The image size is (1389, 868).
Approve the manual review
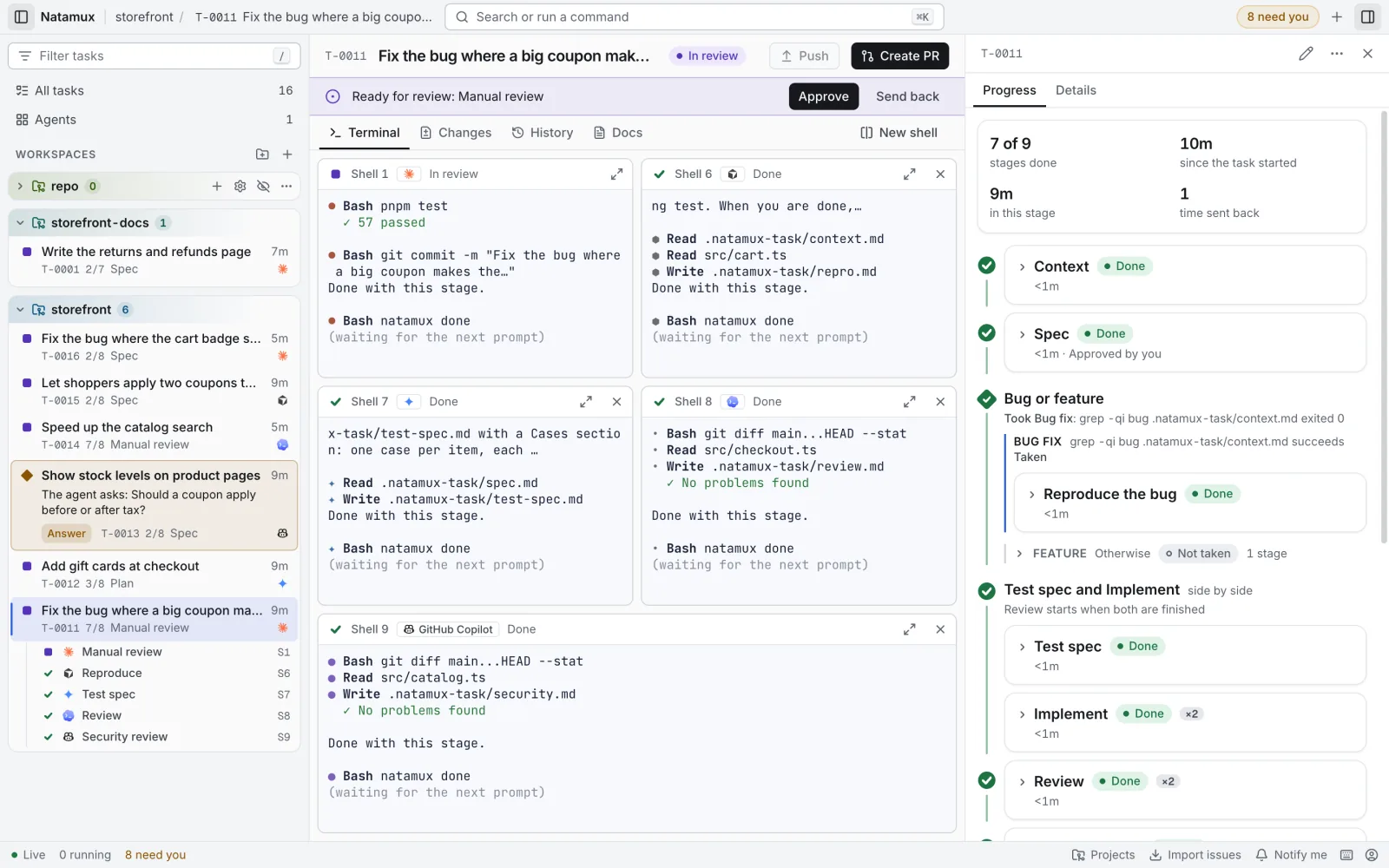click(824, 96)
